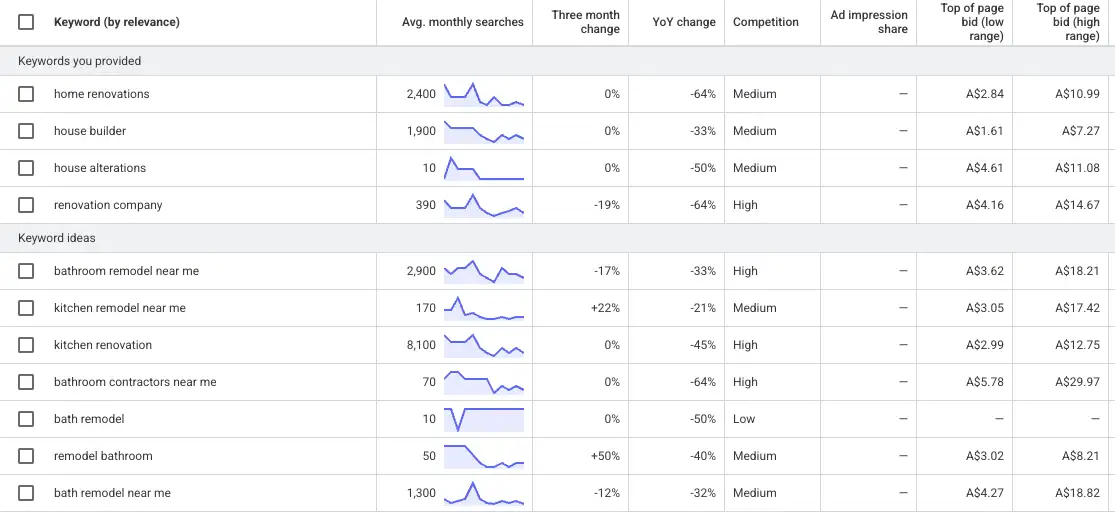Click the keyword 'bathroom remodel near me'
The image size is (1115, 512).
coord(127,271)
